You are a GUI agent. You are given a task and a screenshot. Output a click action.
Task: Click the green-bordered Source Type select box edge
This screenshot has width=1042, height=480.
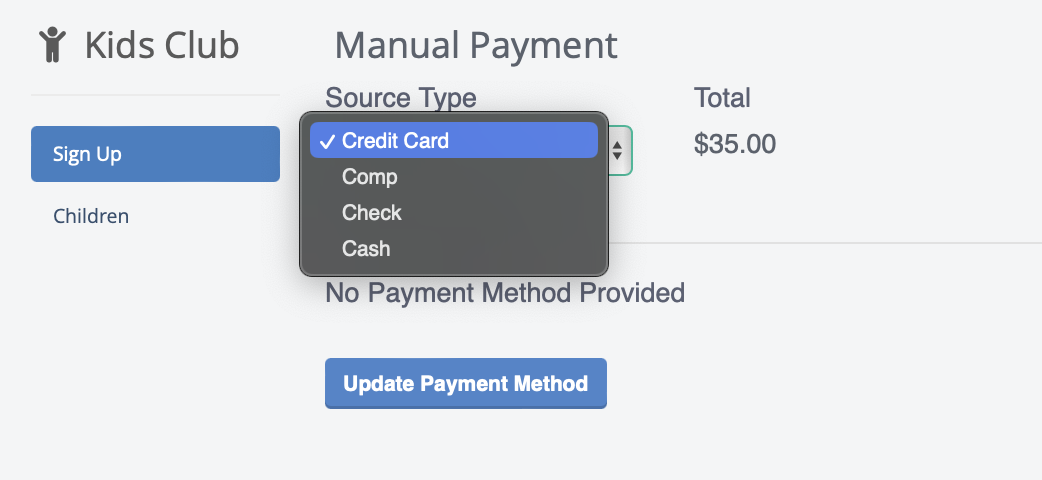[630, 150]
